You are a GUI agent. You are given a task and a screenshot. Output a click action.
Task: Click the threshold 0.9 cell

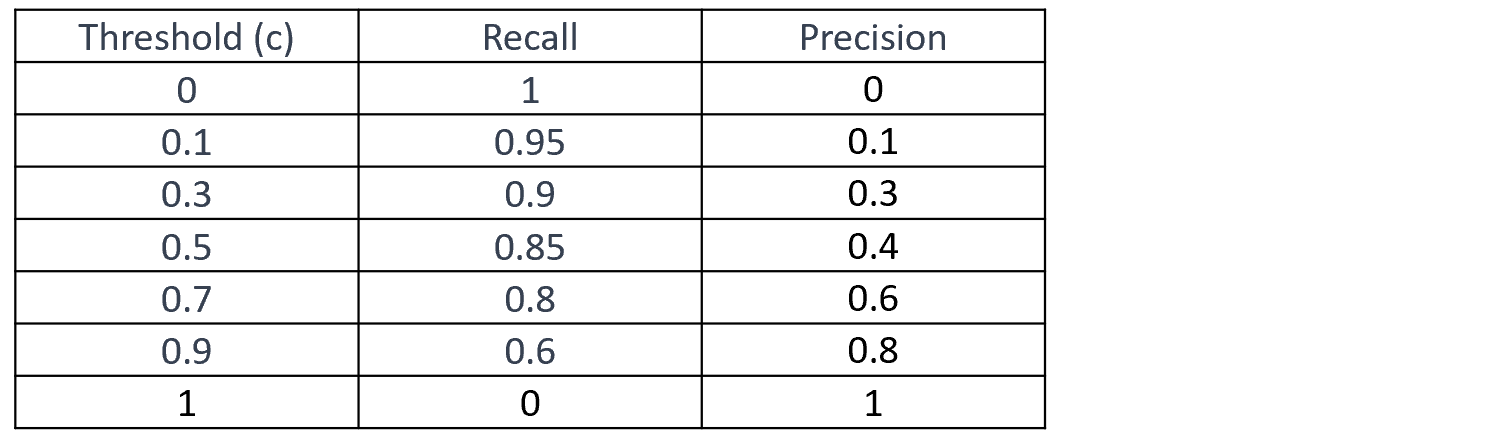(186, 350)
